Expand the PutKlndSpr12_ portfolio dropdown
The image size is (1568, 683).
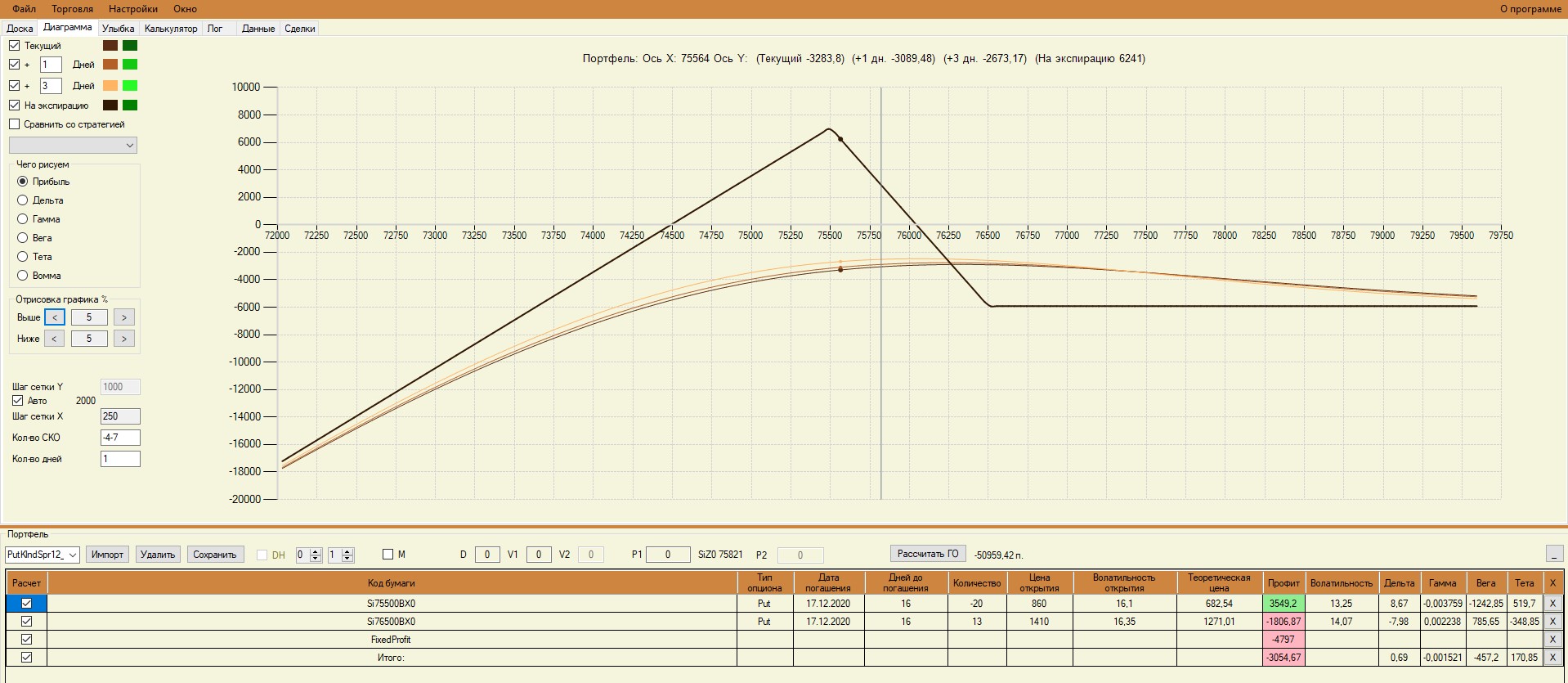[43, 555]
